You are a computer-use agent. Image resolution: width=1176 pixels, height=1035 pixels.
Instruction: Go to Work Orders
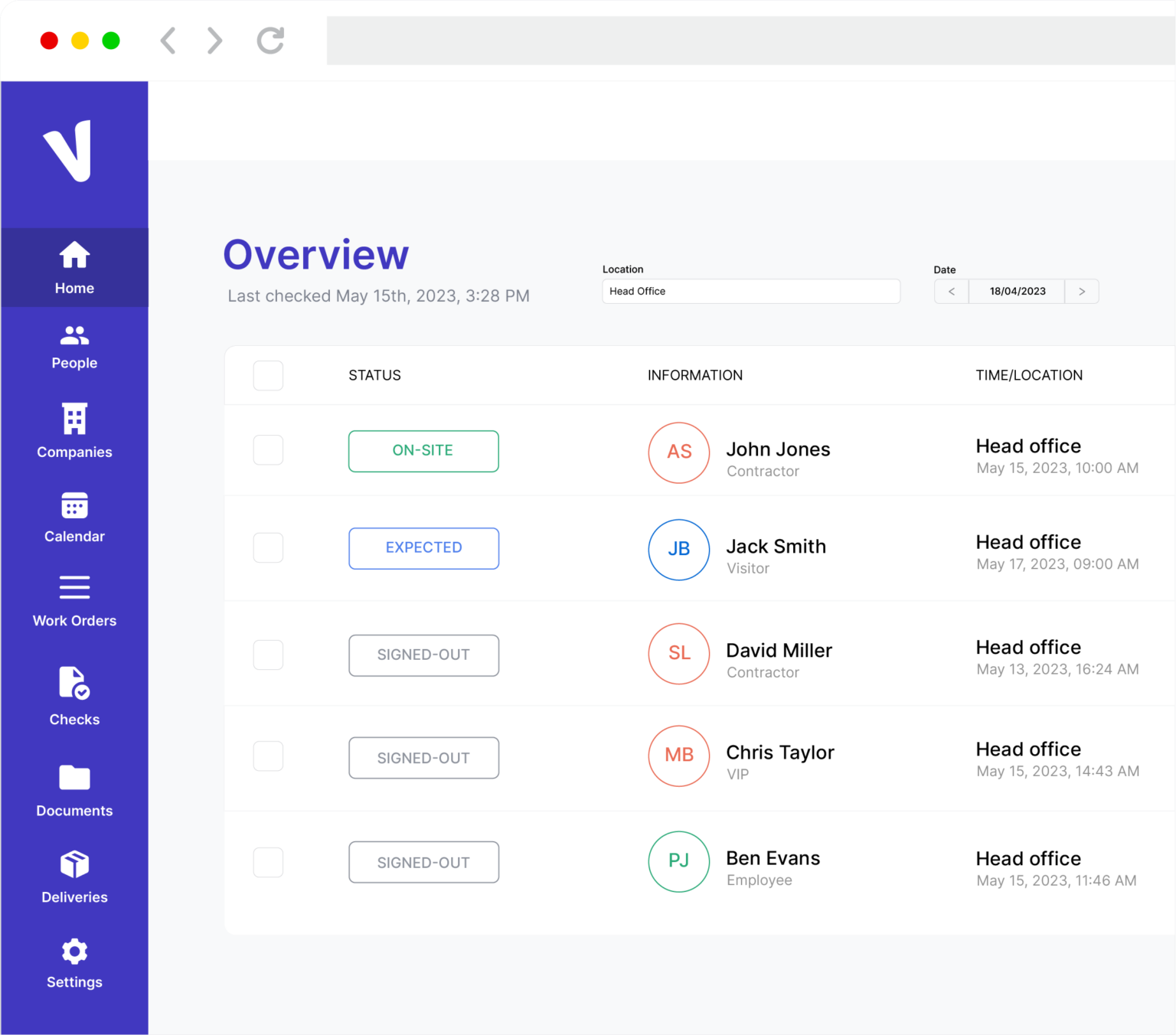[73, 601]
